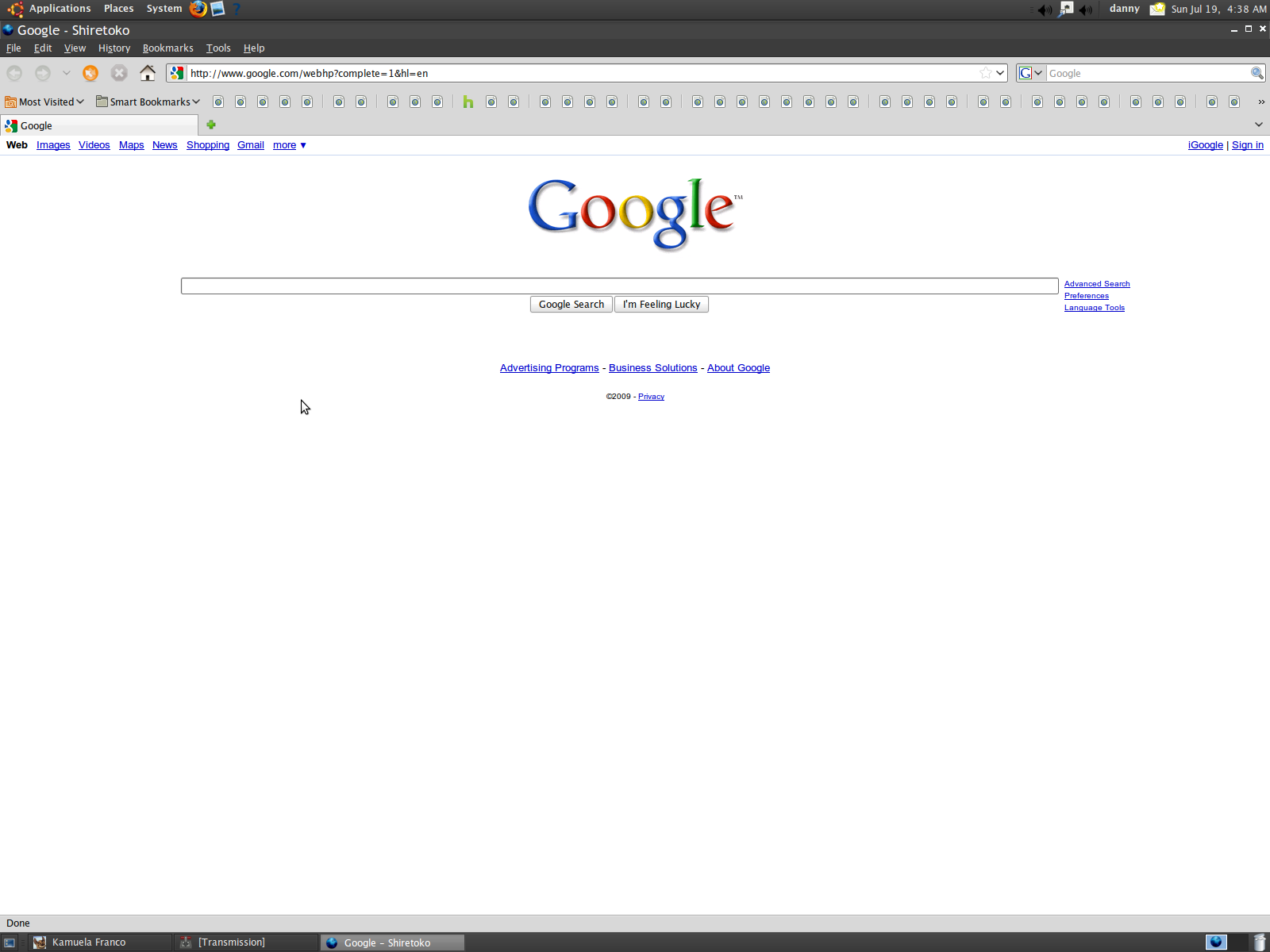This screenshot has width=1270, height=952.
Task: Open the Business Solutions link
Action: [x=653, y=368]
